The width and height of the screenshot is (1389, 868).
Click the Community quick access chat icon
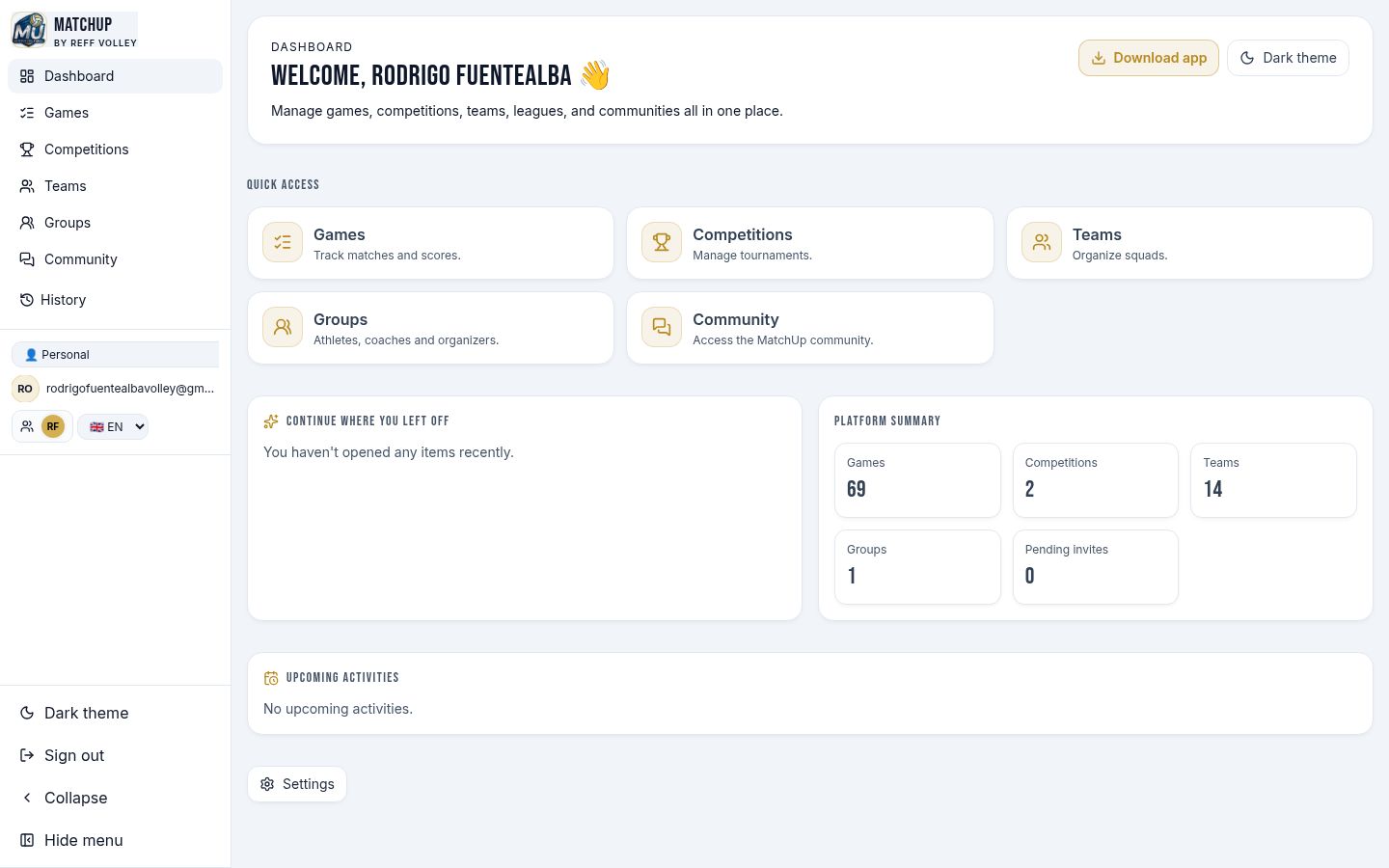pos(662,327)
